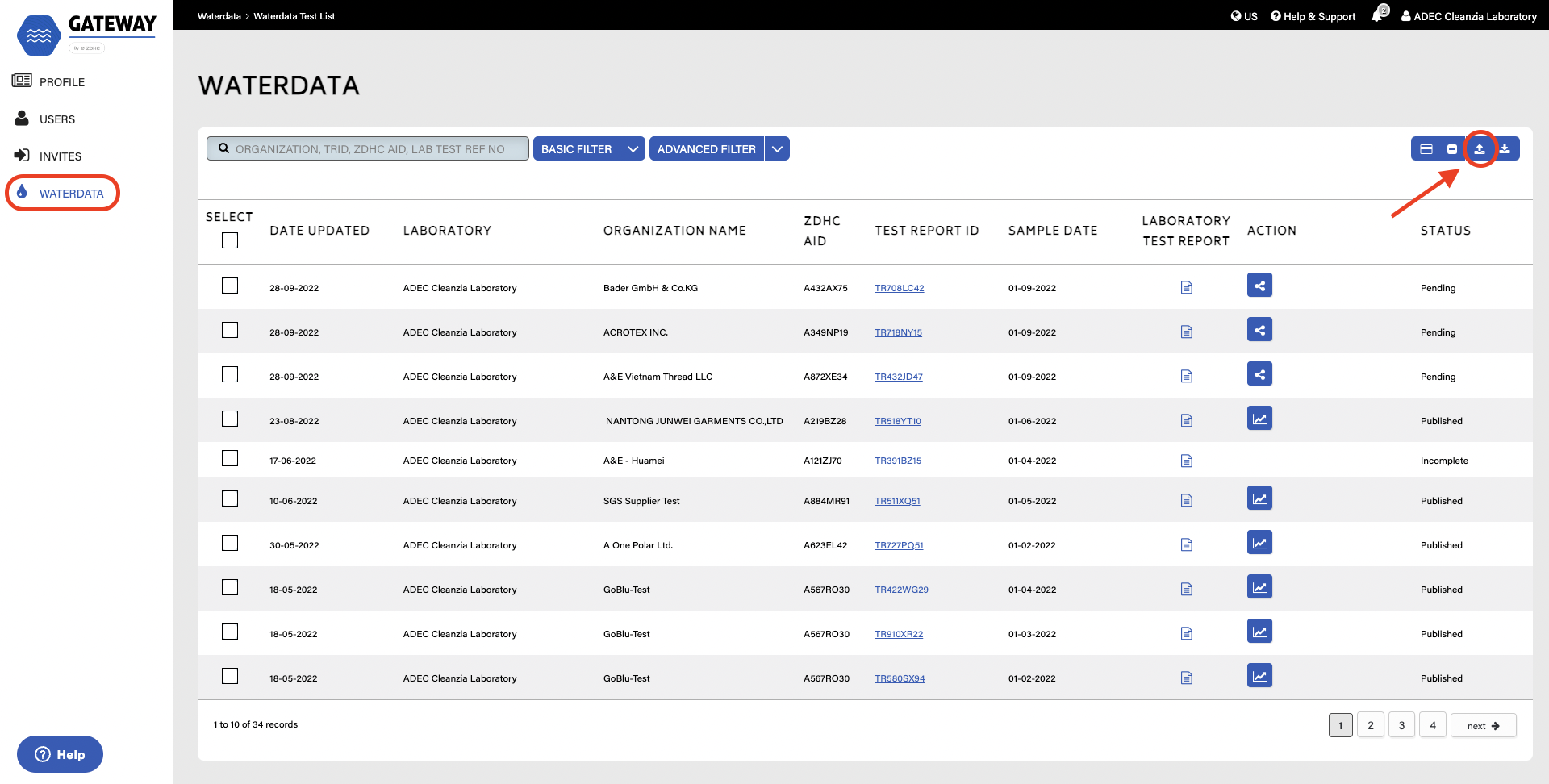
Task: Open the Invites sidebar item
Action: (48, 156)
